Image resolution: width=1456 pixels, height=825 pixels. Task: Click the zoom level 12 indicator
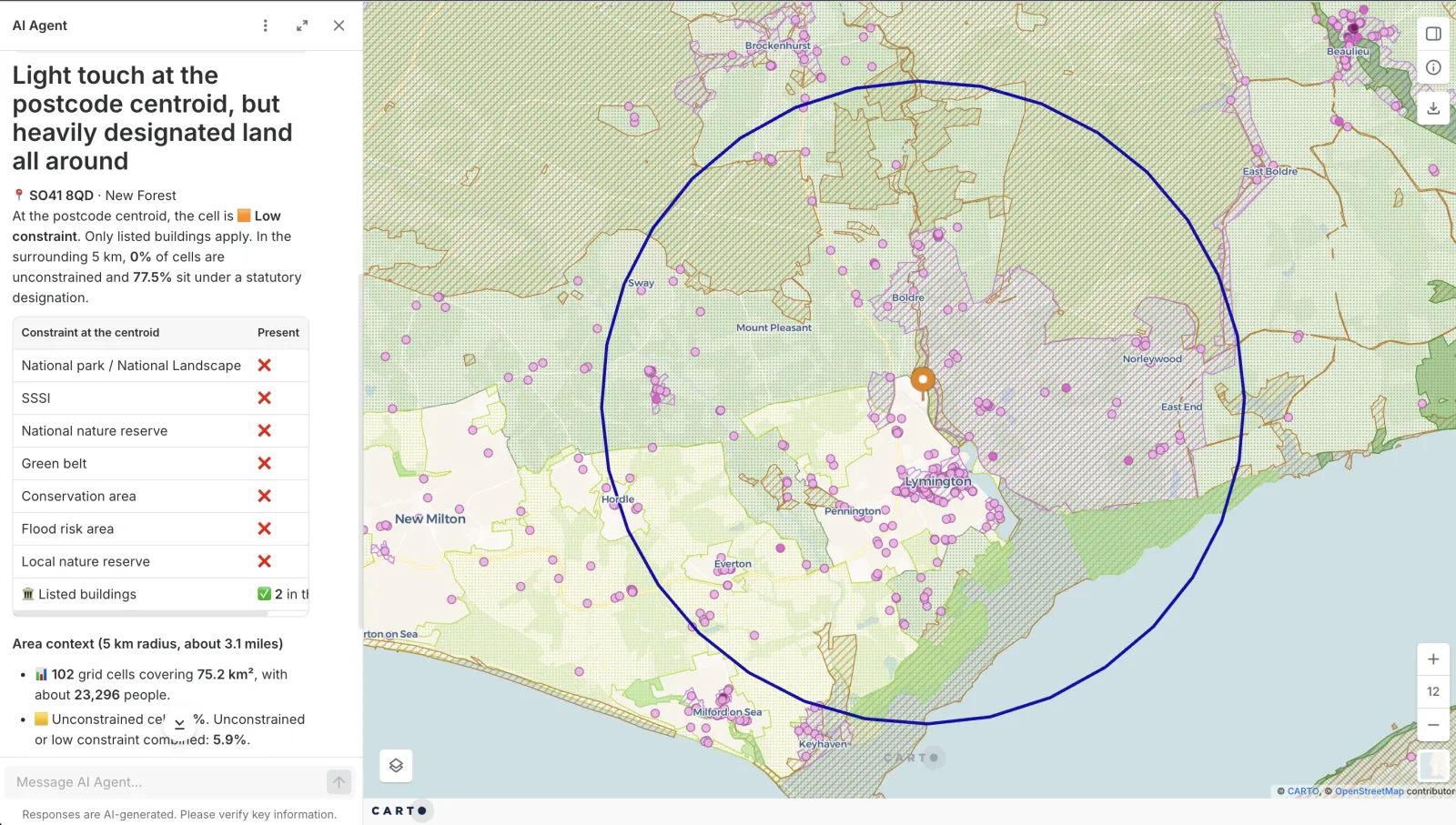[x=1433, y=691]
